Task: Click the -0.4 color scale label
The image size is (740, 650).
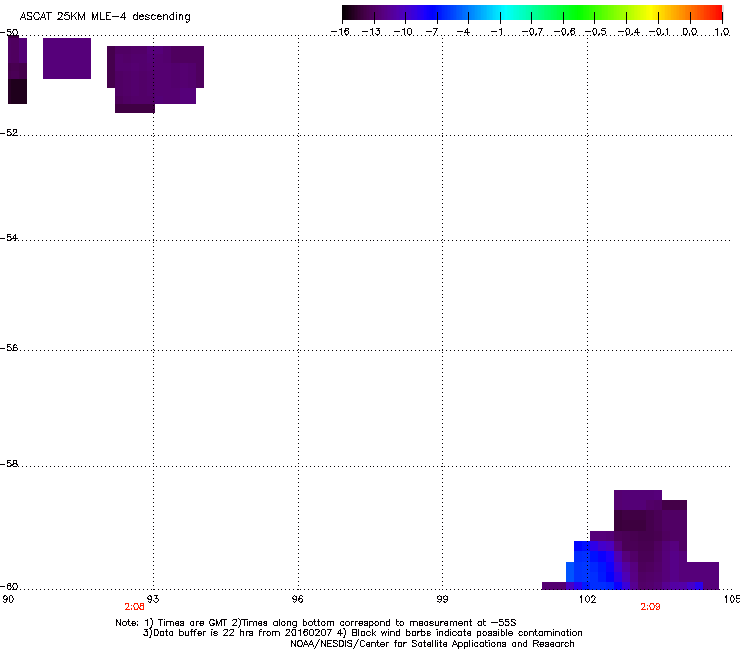Action: [x=629, y=32]
